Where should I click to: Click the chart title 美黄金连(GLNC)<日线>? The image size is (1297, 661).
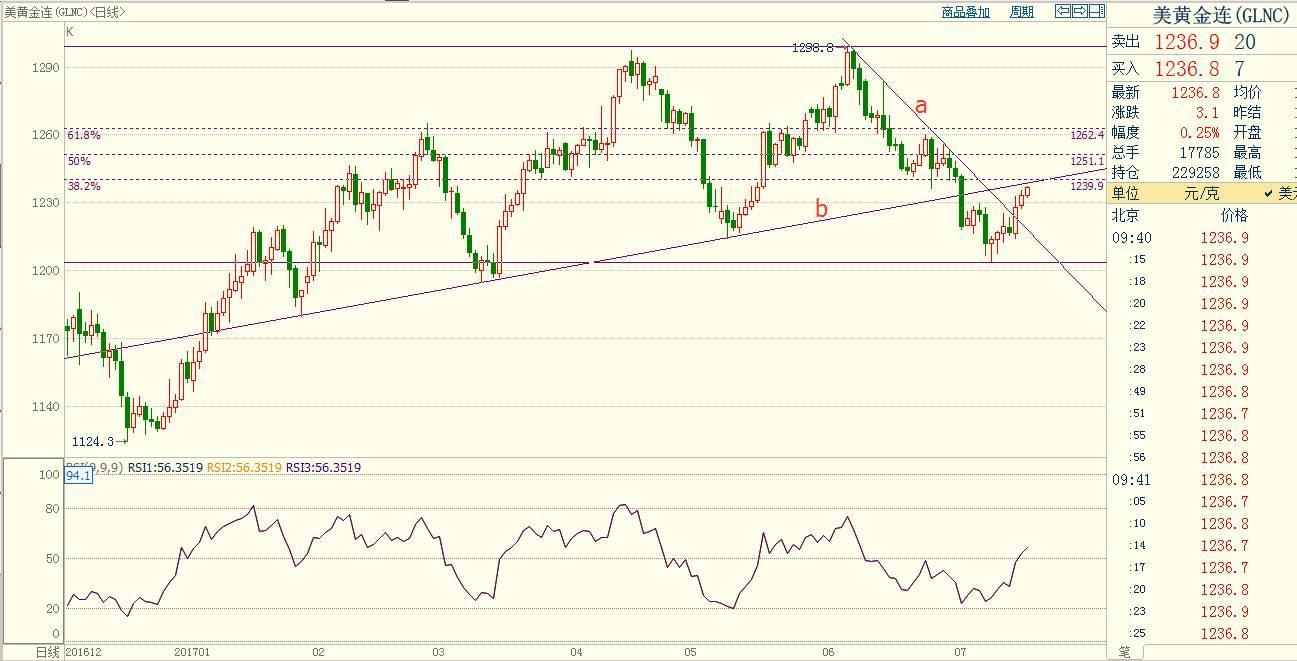pyautogui.click(x=65, y=12)
